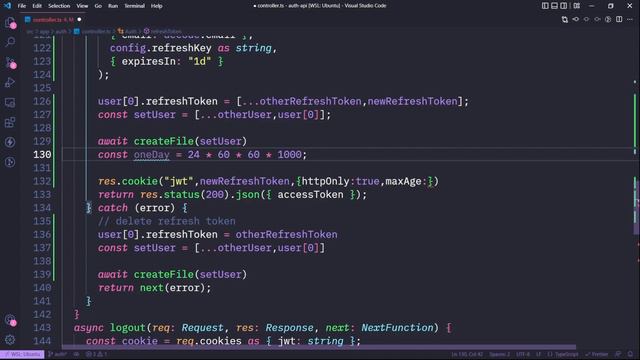
Task: Open the Run menu
Action: 113,6
